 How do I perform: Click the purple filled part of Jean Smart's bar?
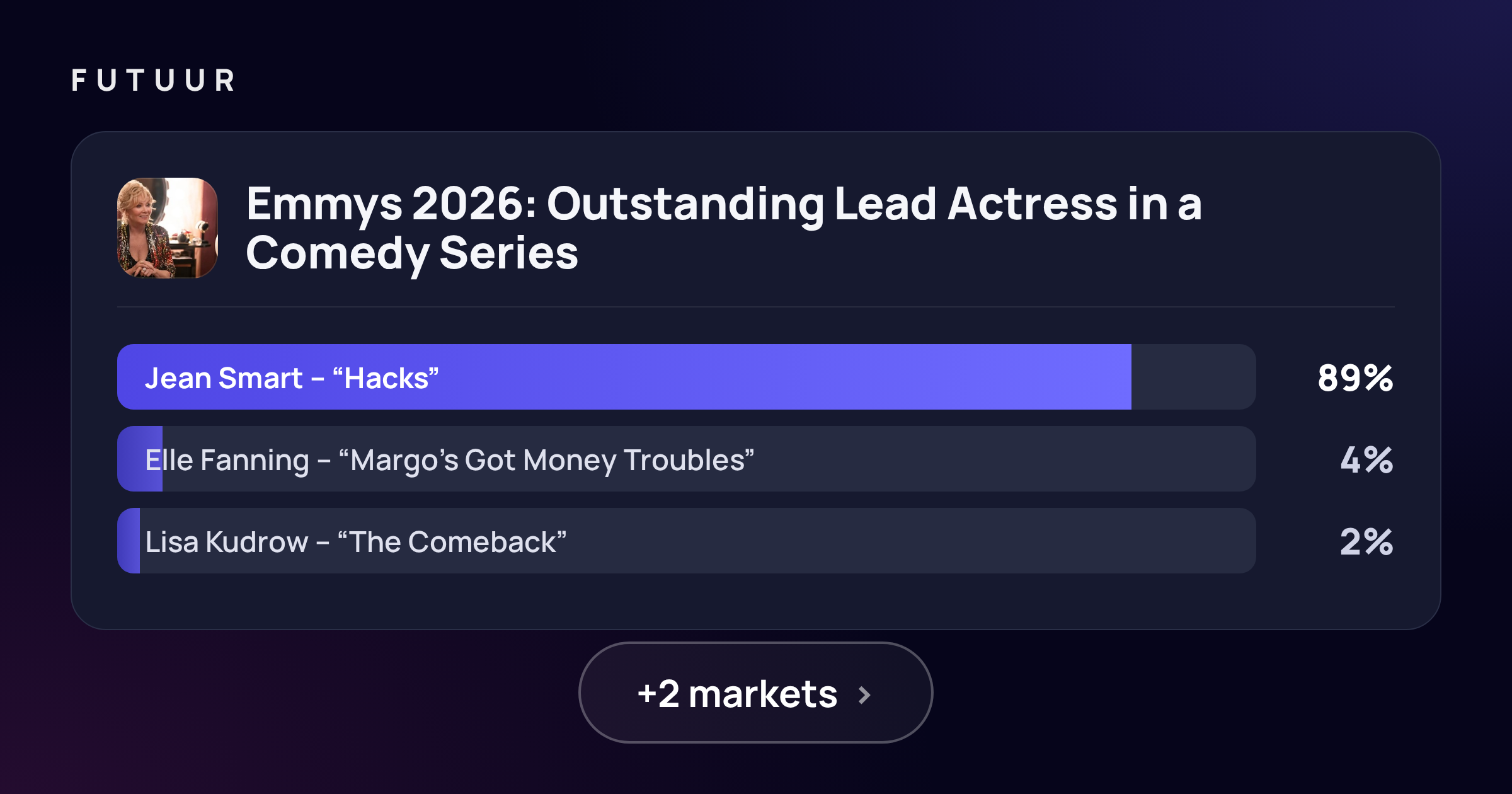[624, 377]
